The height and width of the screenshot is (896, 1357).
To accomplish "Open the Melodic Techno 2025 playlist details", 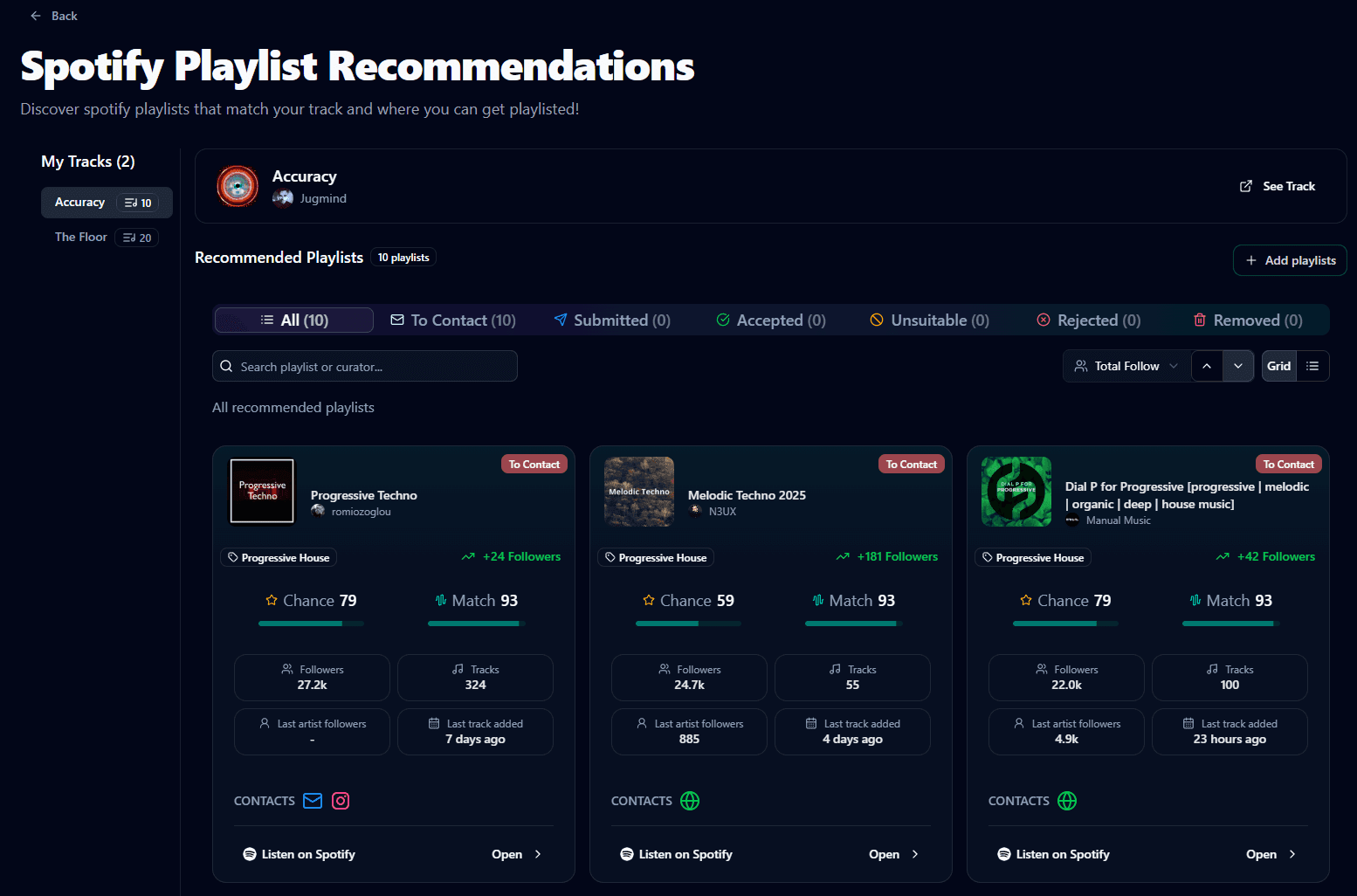I will pos(893,854).
